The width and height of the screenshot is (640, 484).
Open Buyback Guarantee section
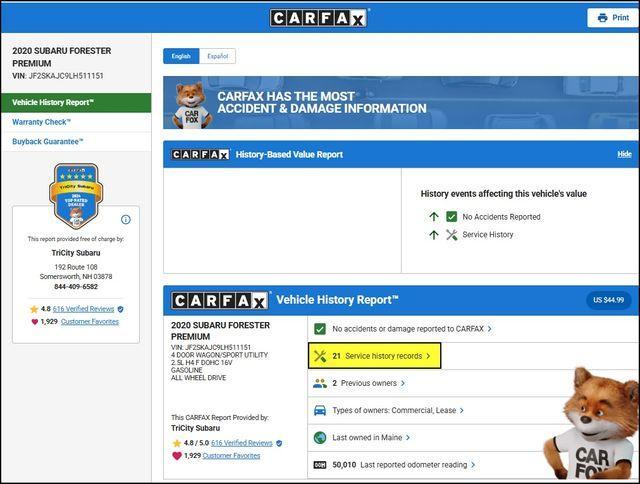pos(48,142)
